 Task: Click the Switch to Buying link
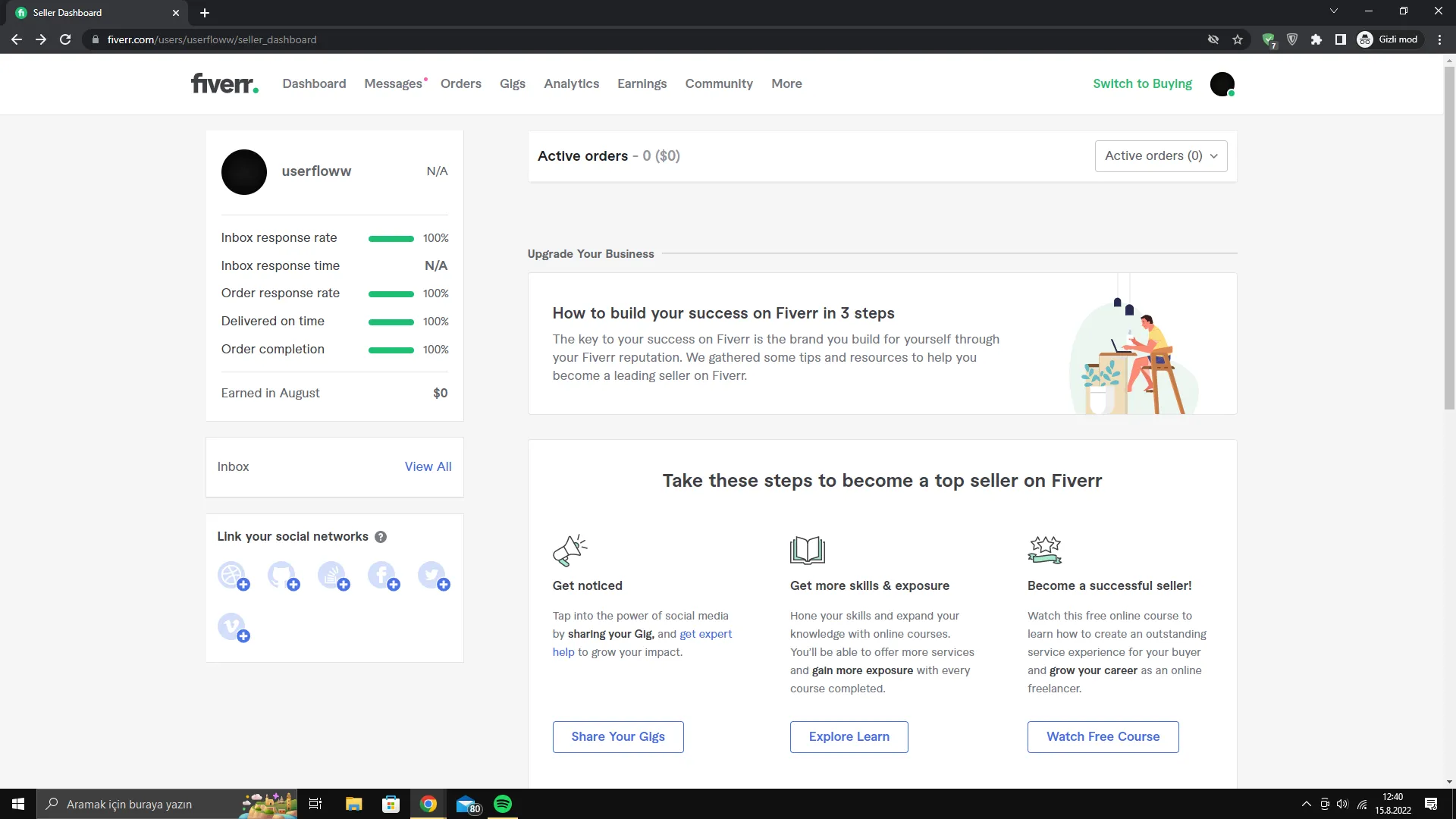point(1142,83)
